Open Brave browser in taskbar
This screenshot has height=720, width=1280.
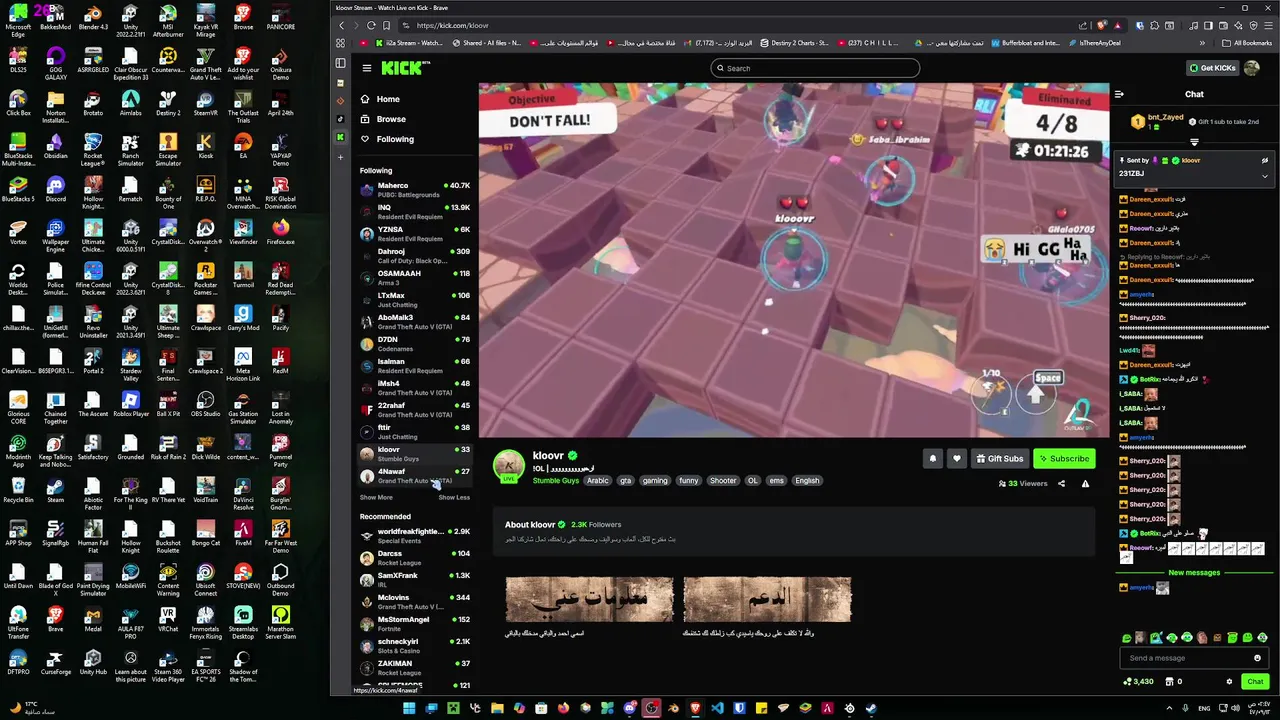(695, 708)
